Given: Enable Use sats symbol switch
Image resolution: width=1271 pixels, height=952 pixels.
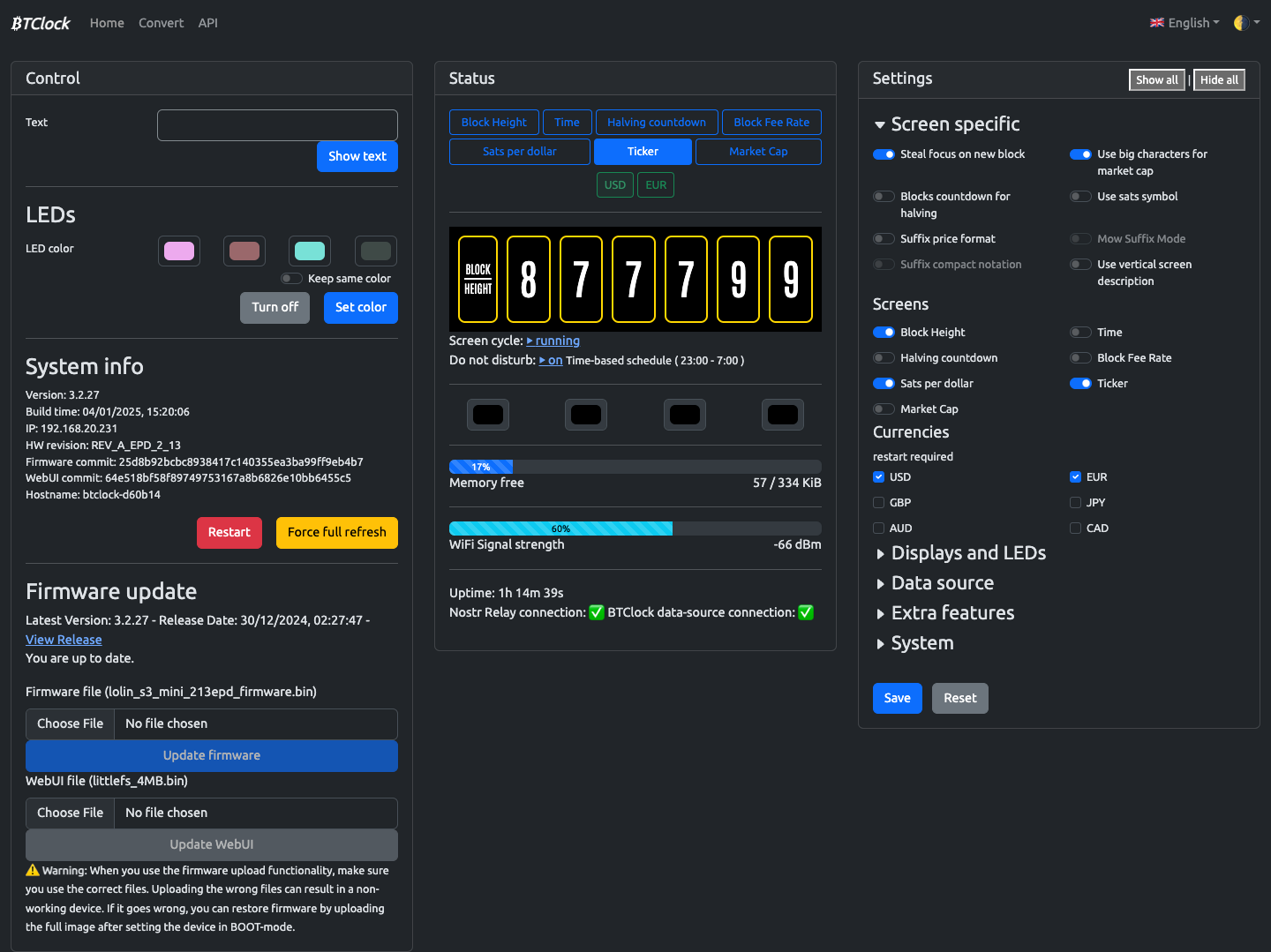Looking at the screenshot, I should [x=1080, y=197].
